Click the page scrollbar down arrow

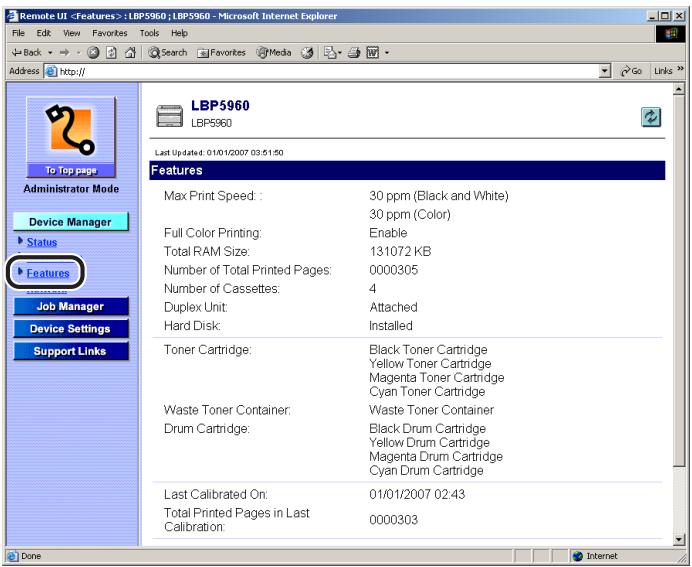click(x=679, y=539)
